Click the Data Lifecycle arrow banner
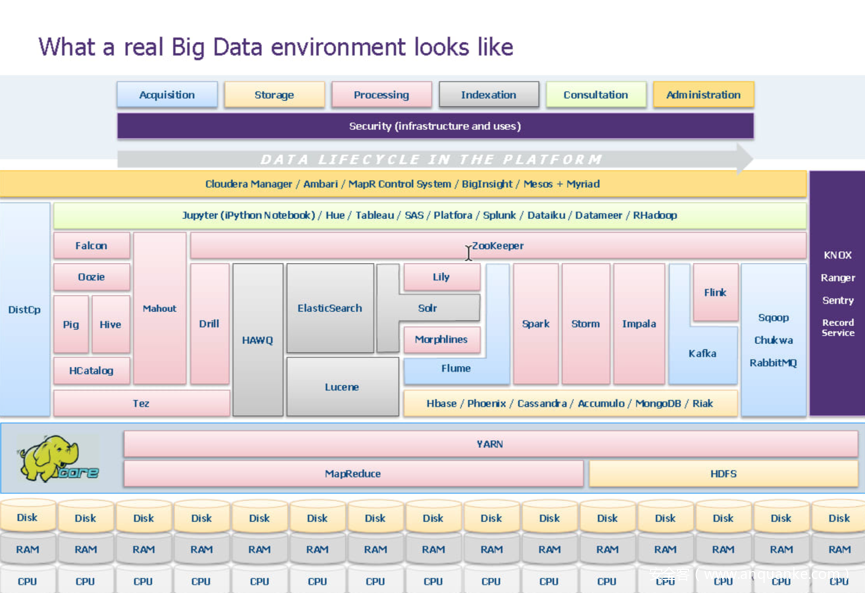This screenshot has height=593, width=865. click(x=432, y=159)
